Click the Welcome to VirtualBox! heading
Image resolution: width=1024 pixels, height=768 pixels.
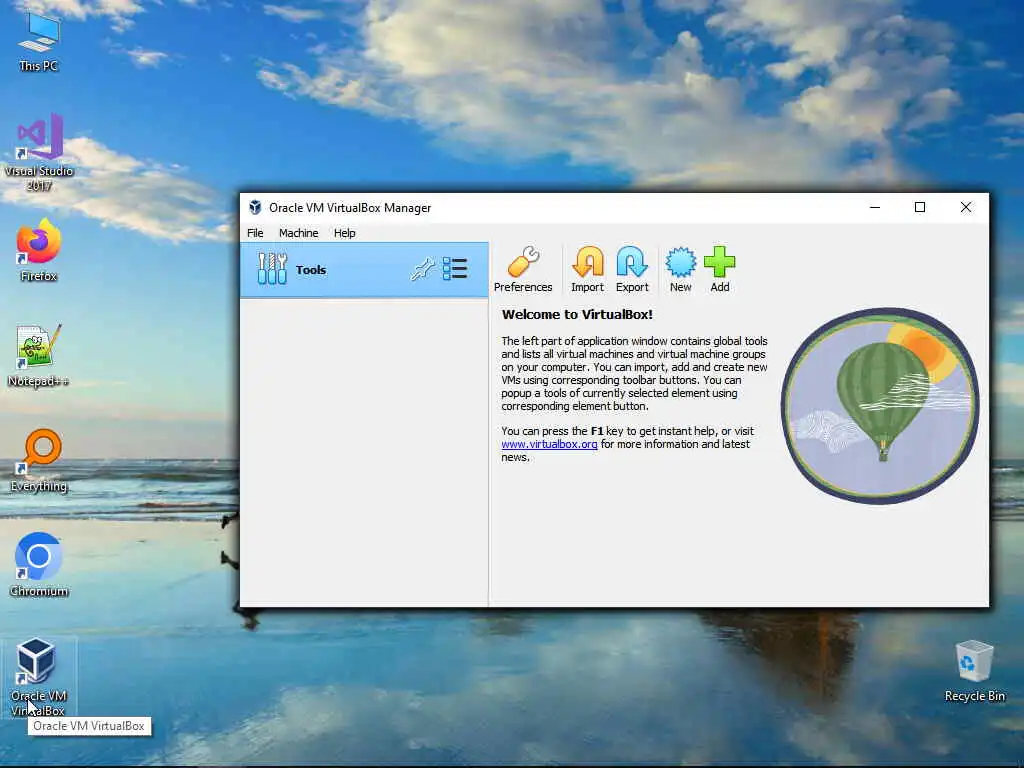coord(577,314)
